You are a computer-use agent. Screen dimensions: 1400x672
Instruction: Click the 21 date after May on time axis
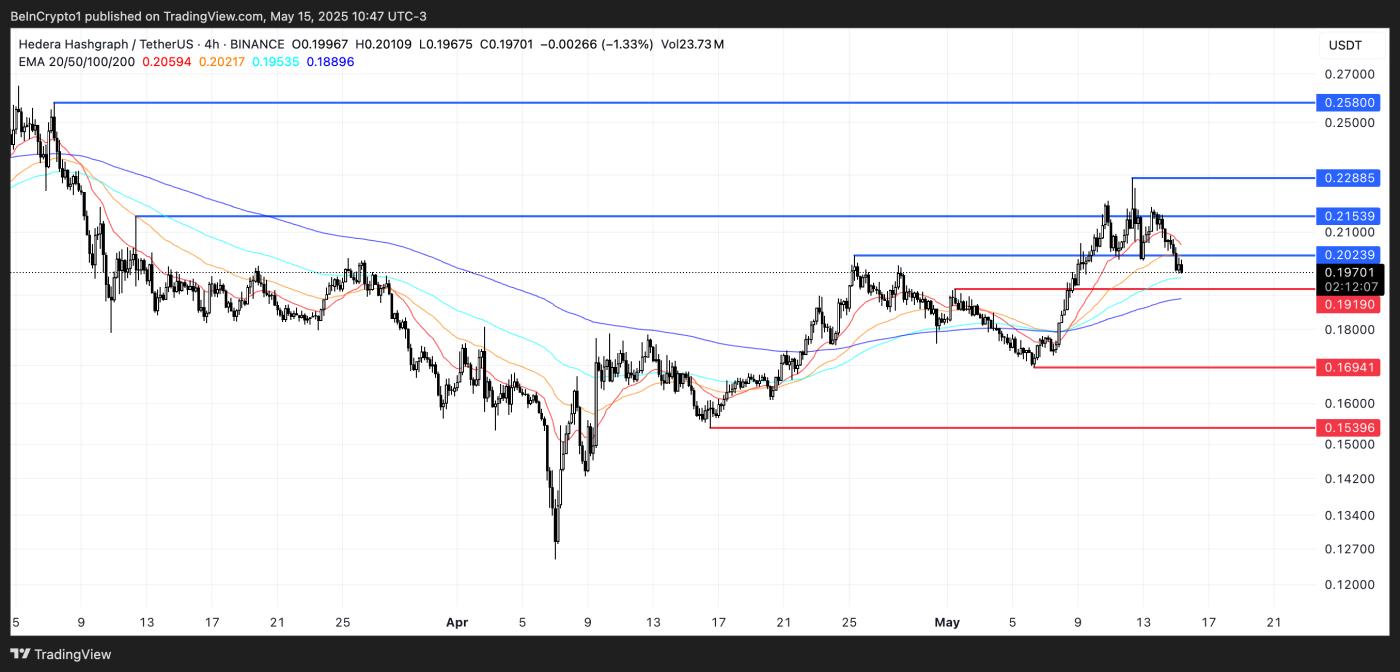tap(1273, 622)
